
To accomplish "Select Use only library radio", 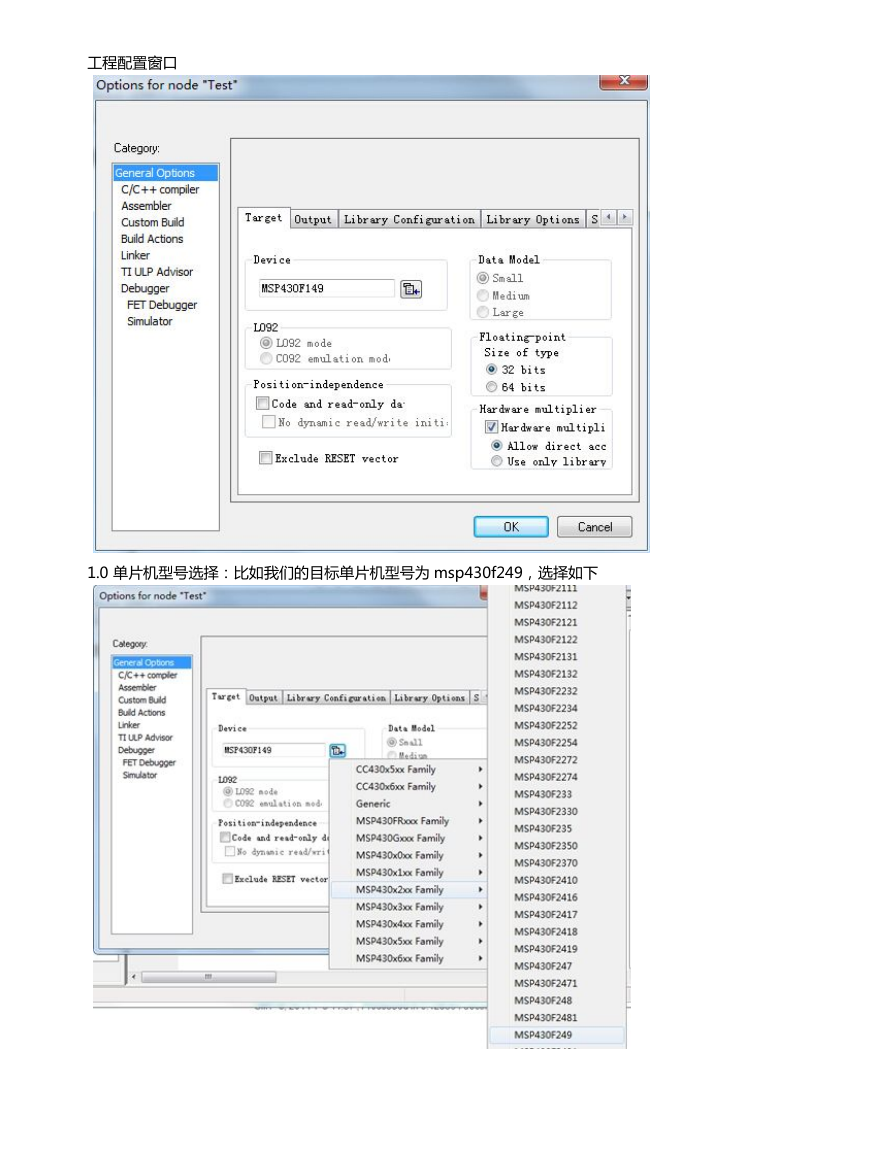I will tap(497, 461).
